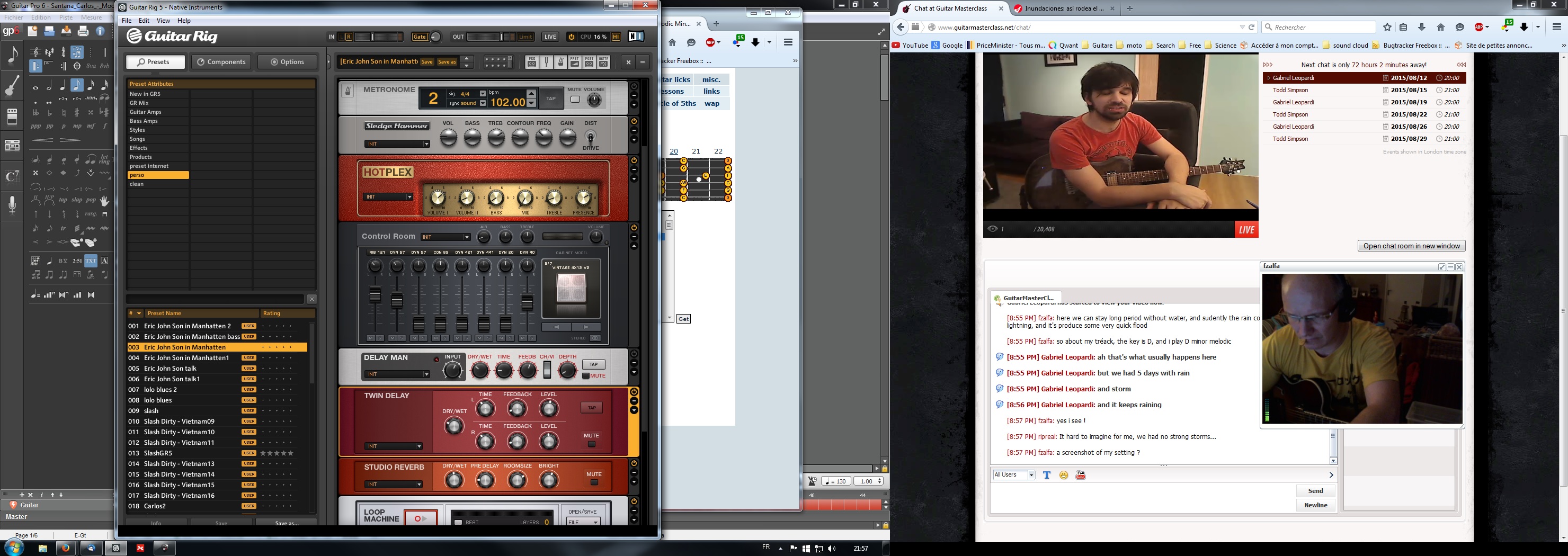Select the Guitar Pro microphone tool

[12, 205]
